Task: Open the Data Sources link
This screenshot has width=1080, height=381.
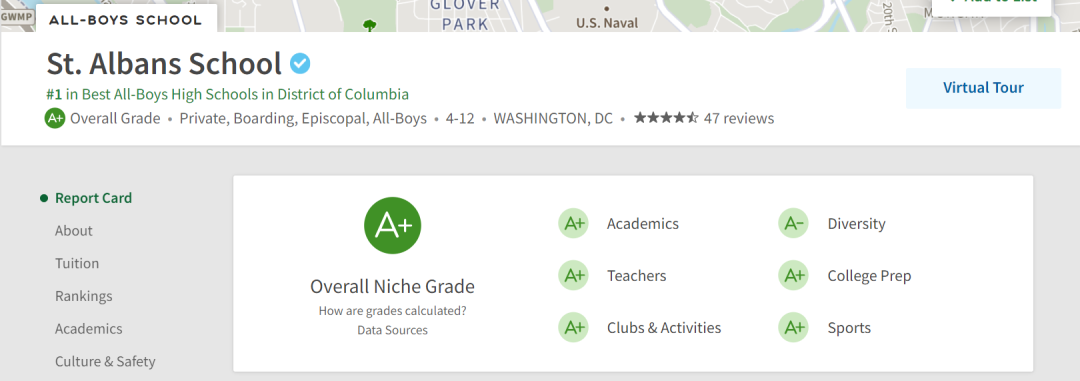Action: (x=393, y=330)
